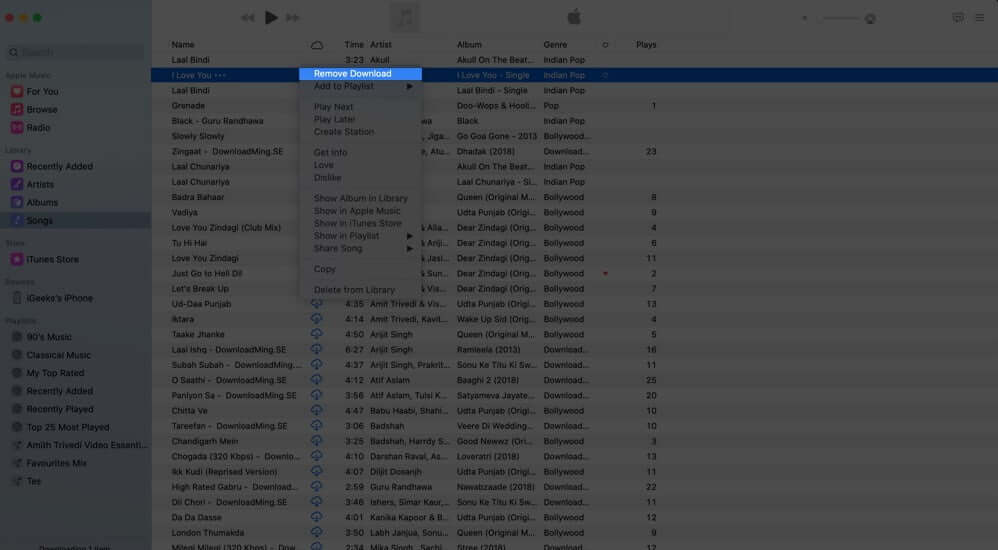Open Recently Added under Library
The image size is (998, 550).
coord(59,166)
